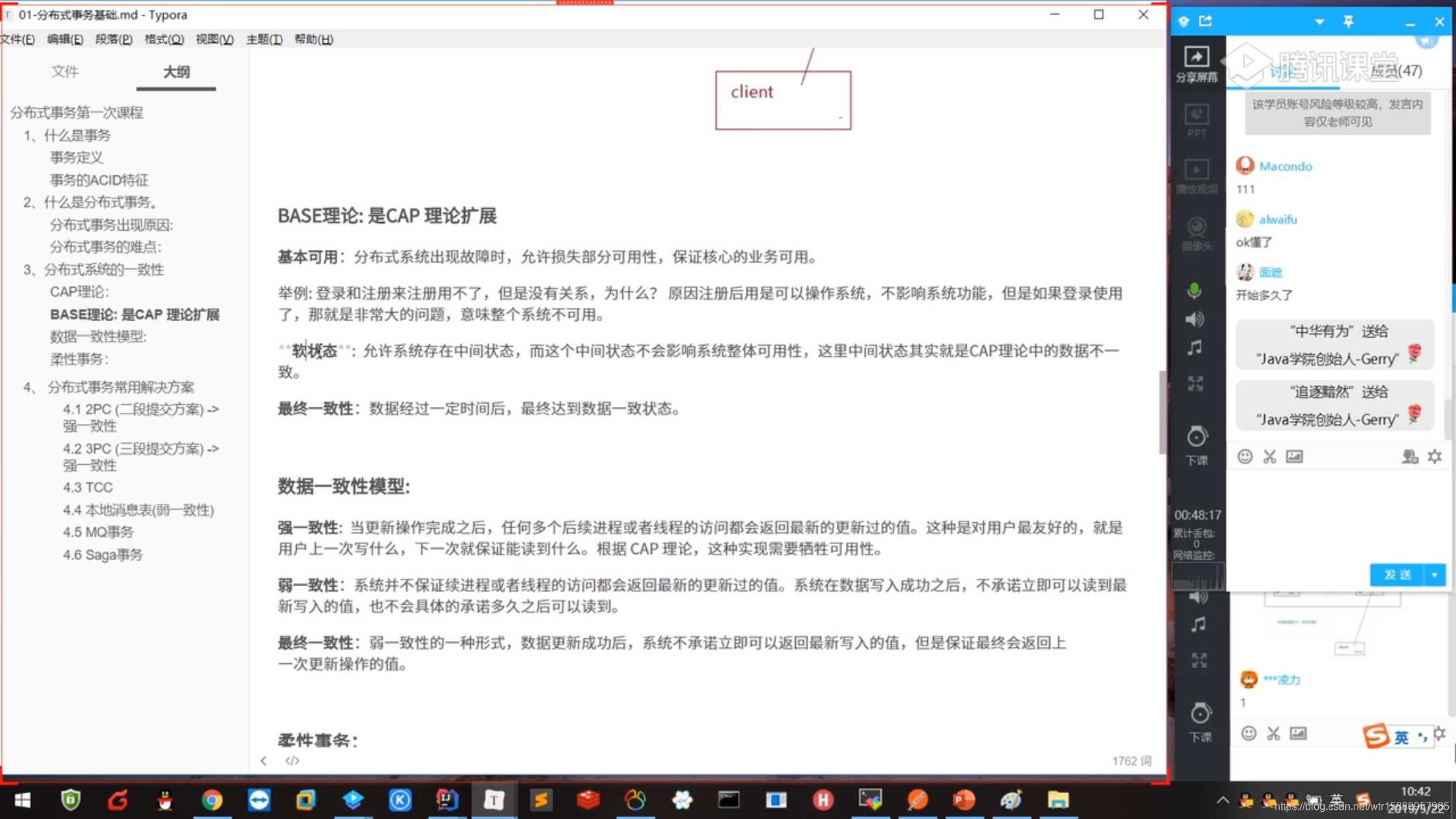The image size is (1456, 819).
Task: Click username Macondo in chat
Action: click(1285, 166)
